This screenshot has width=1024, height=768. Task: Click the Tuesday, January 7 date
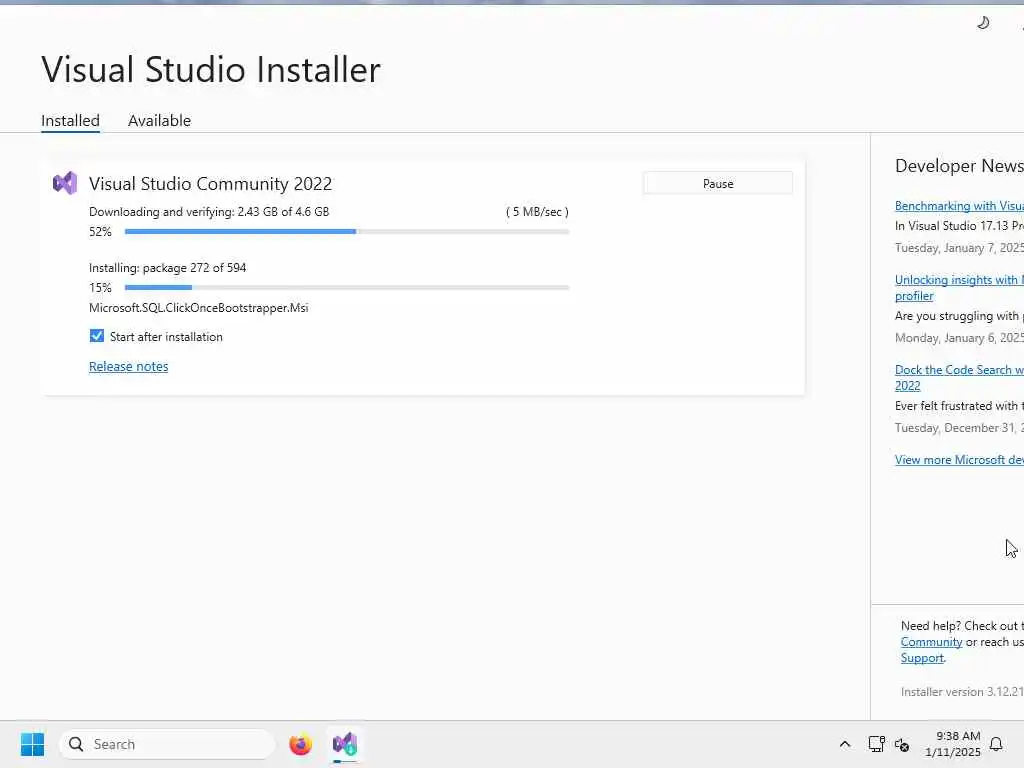959,248
